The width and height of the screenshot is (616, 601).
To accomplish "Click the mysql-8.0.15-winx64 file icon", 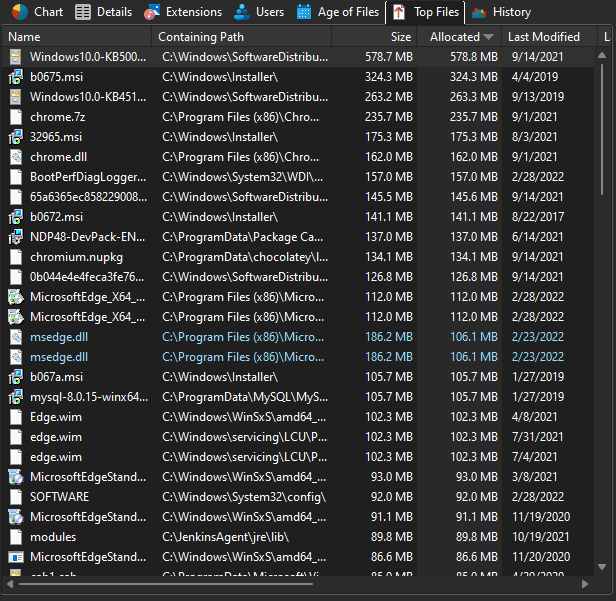I will pos(16,397).
